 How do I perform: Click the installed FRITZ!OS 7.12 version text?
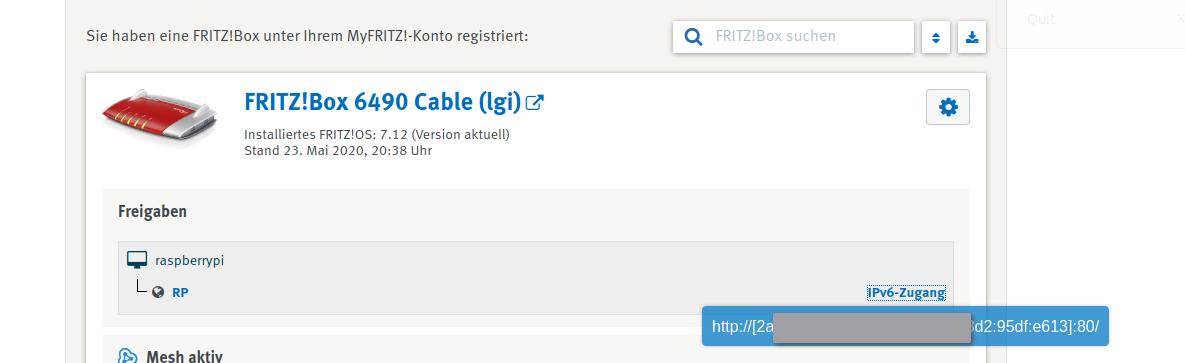pyautogui.click(x=377, y=135)
